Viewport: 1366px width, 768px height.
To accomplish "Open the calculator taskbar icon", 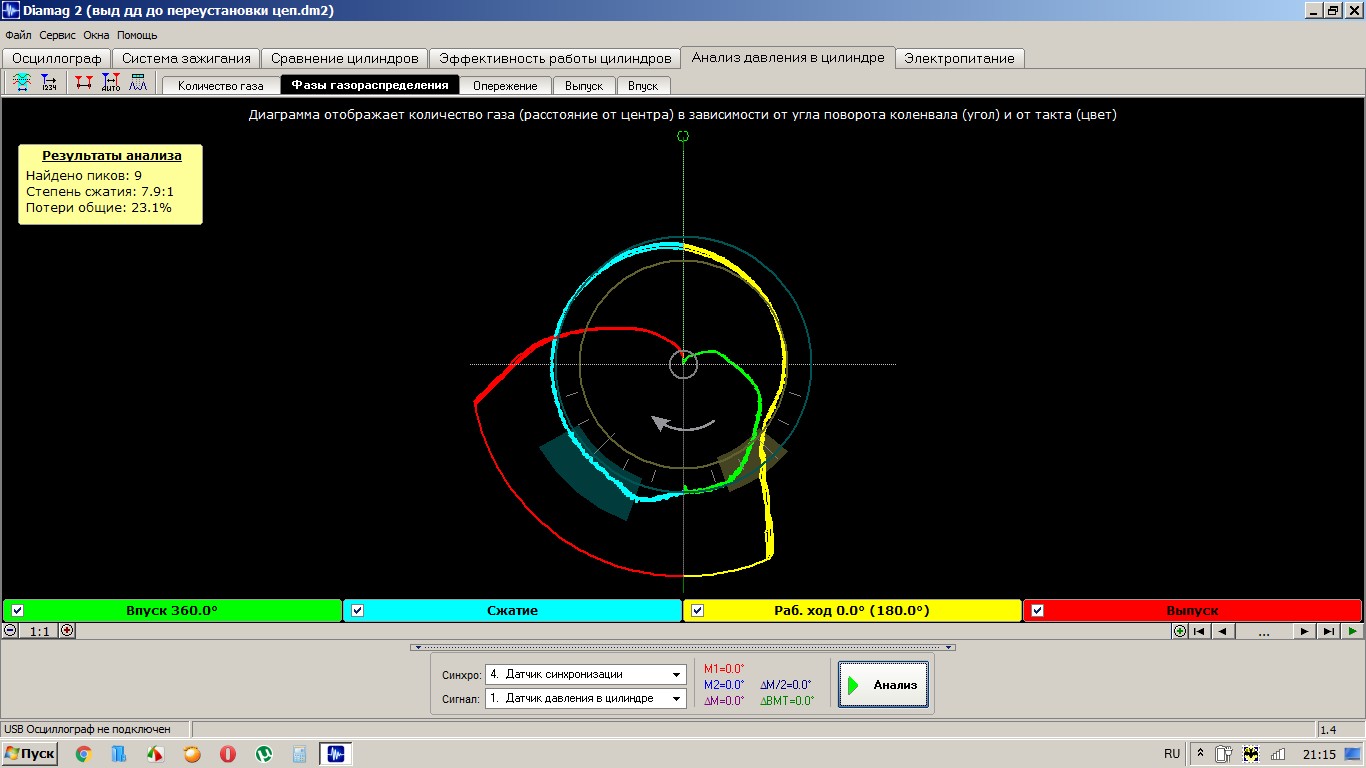I will (299, 754).
